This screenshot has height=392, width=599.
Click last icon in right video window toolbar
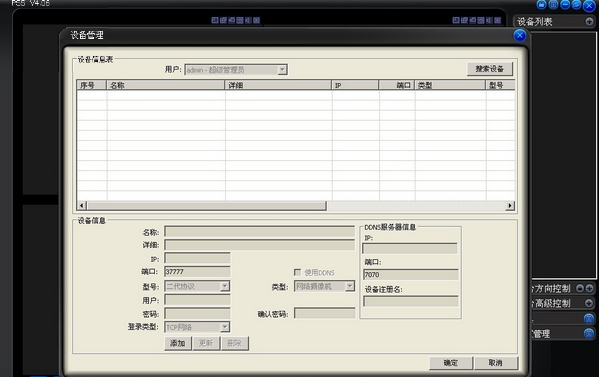click(x=498, y=20)
